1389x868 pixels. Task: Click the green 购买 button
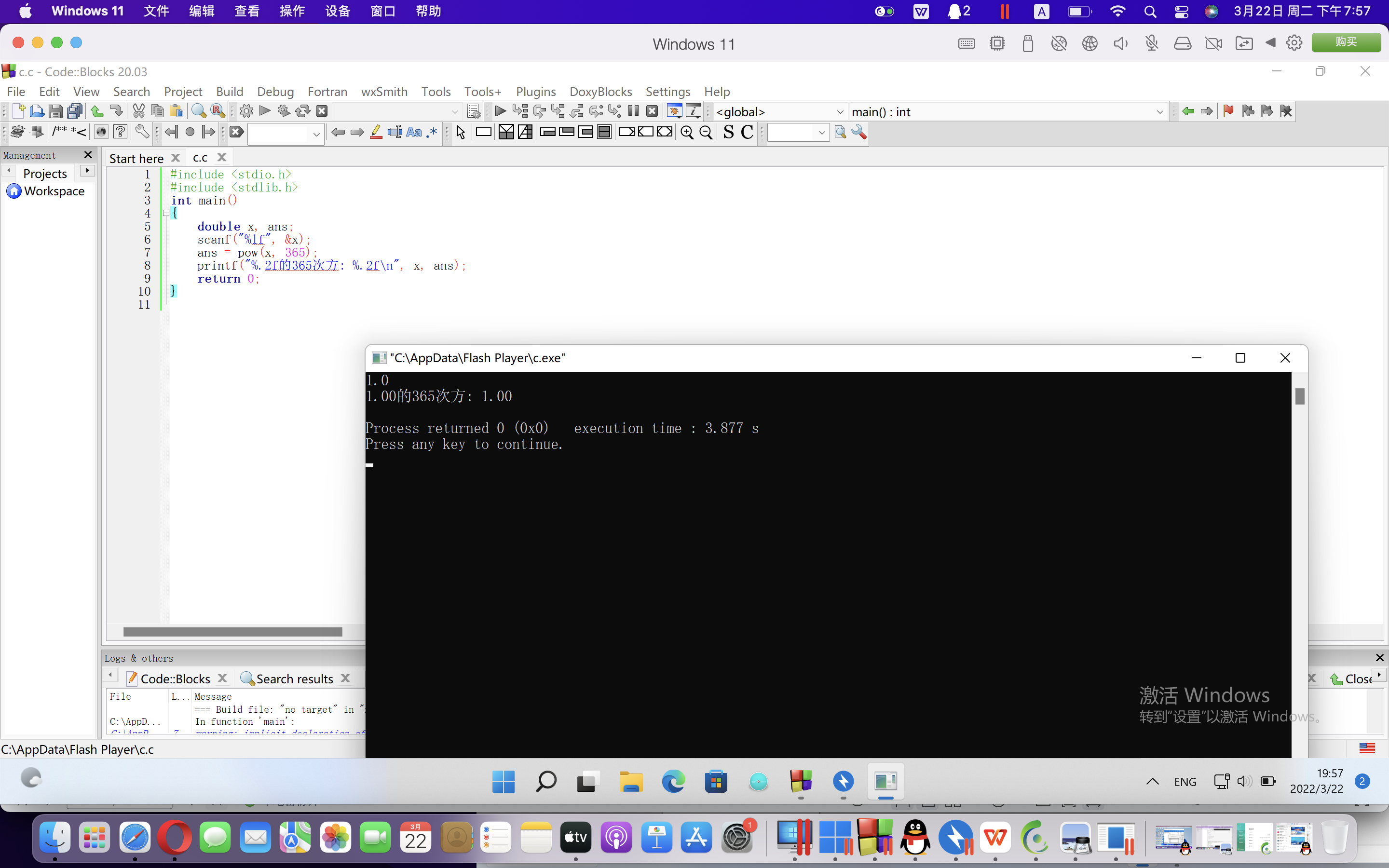tap(1346, 42)
